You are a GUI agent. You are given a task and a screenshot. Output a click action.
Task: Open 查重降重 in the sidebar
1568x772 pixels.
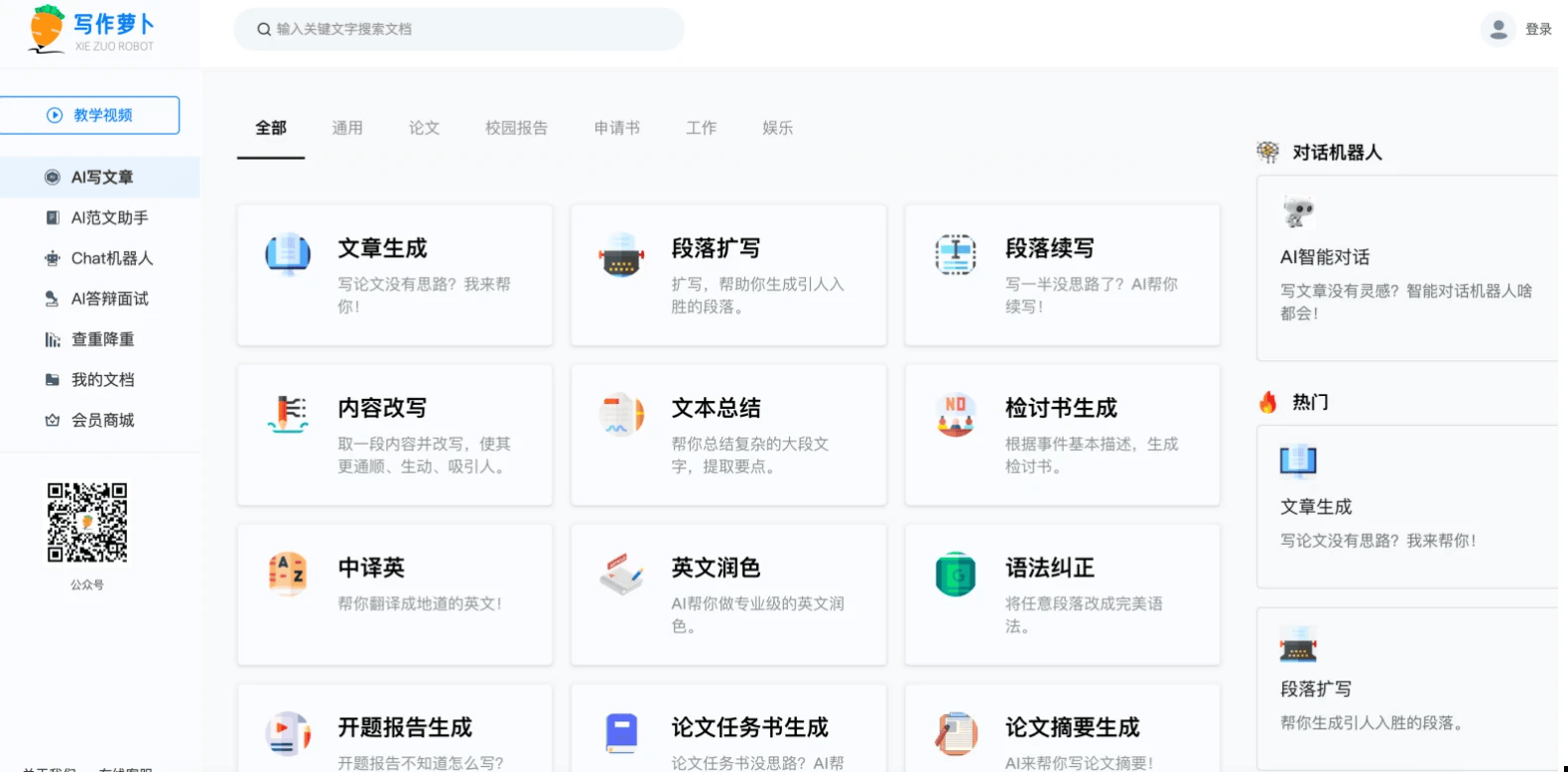[x=99, y=339]
